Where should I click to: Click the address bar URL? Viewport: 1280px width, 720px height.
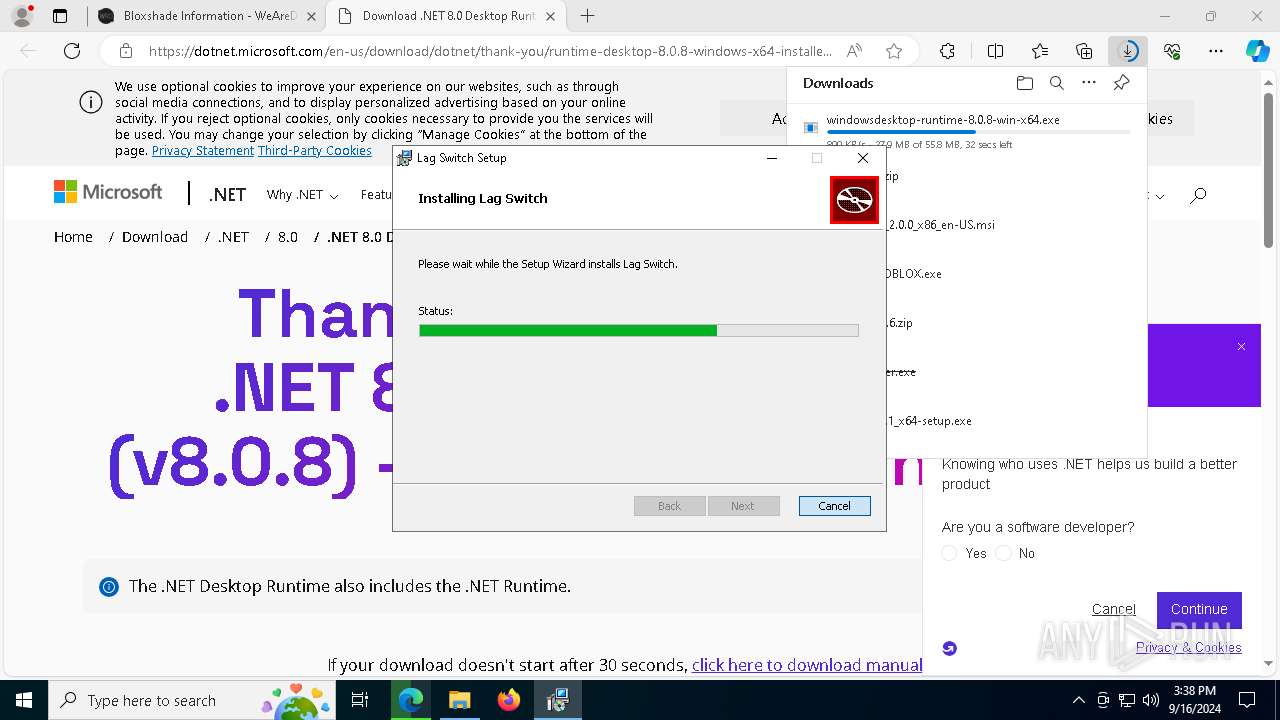click(x=490, y=51)
